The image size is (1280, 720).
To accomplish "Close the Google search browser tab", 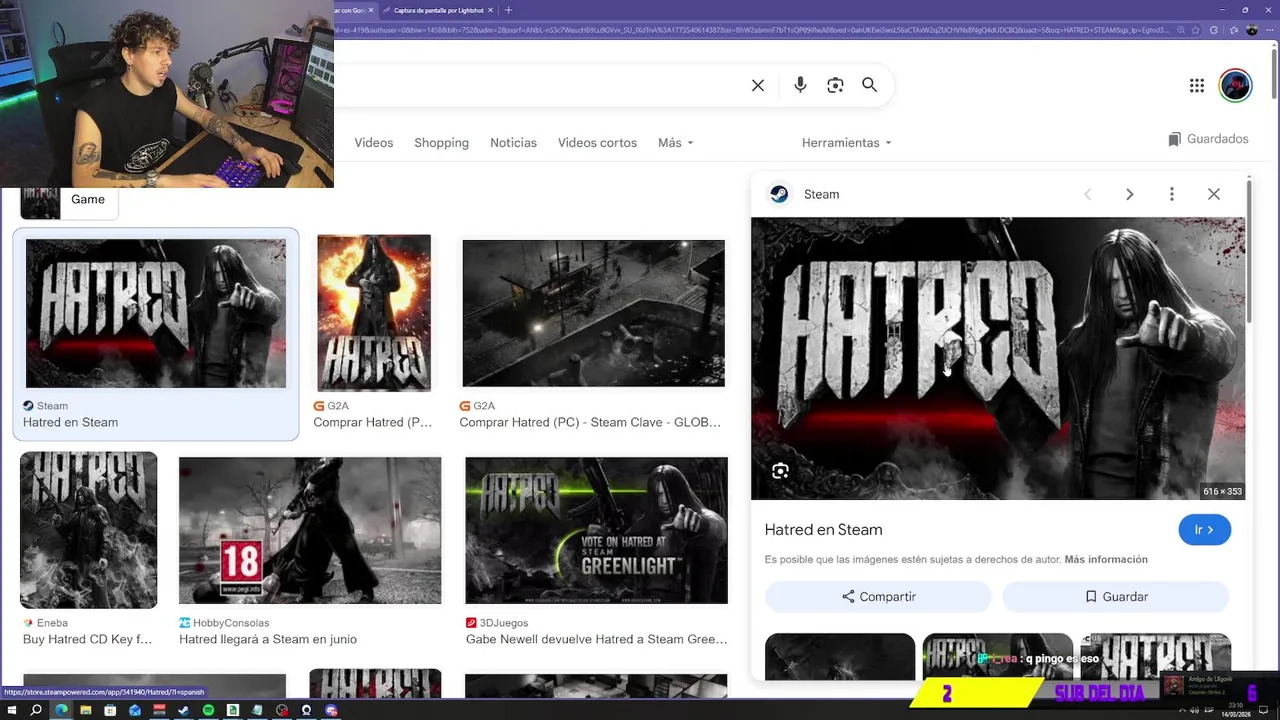I will (x=371, y=10).
